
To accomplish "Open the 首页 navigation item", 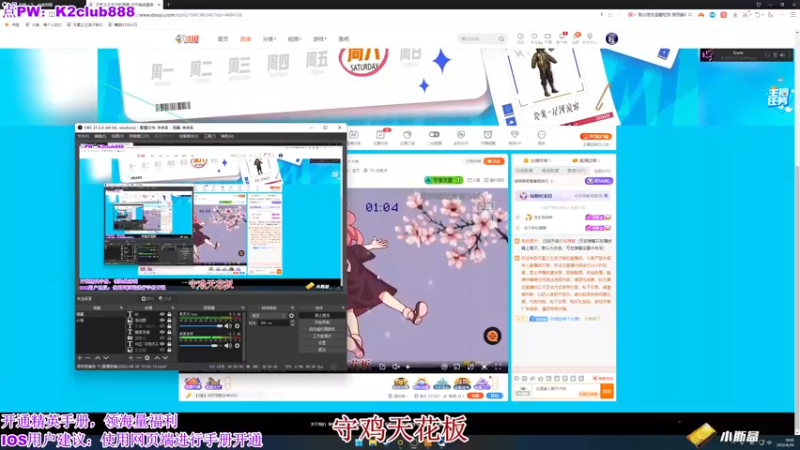I will [x=223, y=39].
